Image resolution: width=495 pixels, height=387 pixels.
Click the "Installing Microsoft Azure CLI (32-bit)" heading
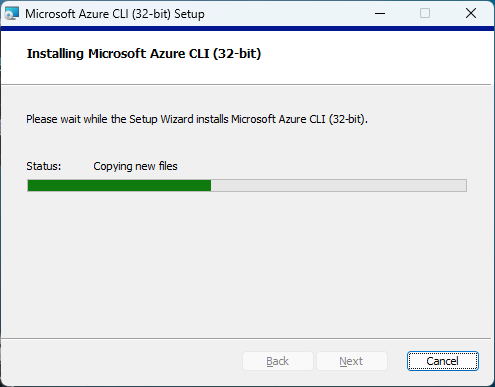(144, 54)
